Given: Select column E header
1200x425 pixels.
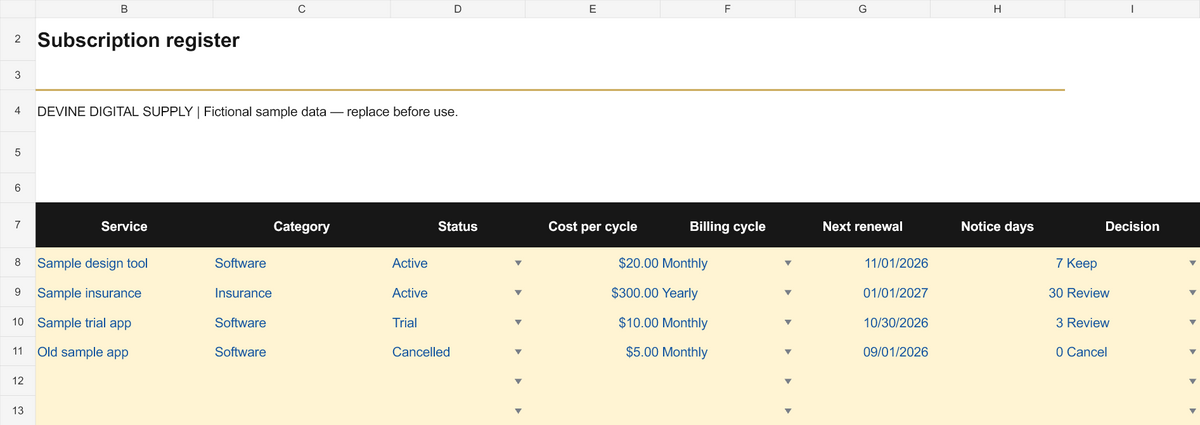Looking at the screenshot, I should coord(592,8).
